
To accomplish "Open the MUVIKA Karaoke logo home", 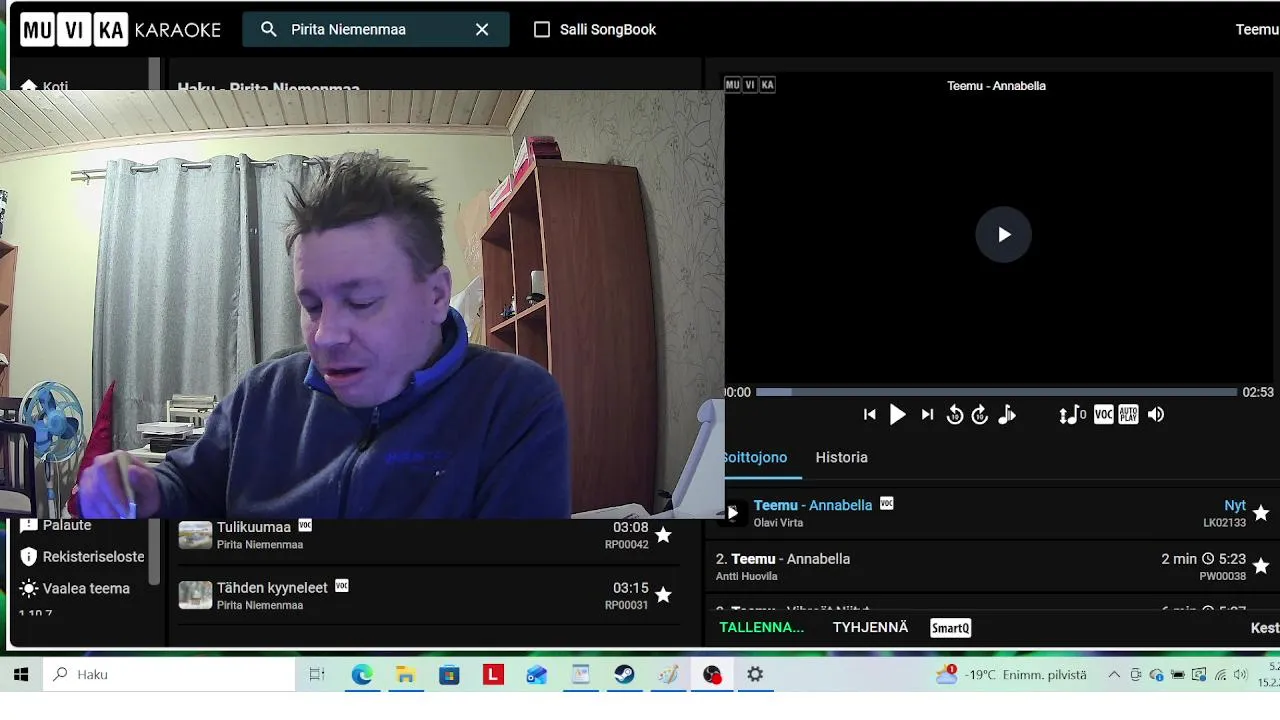I will [x=121, y=29].
